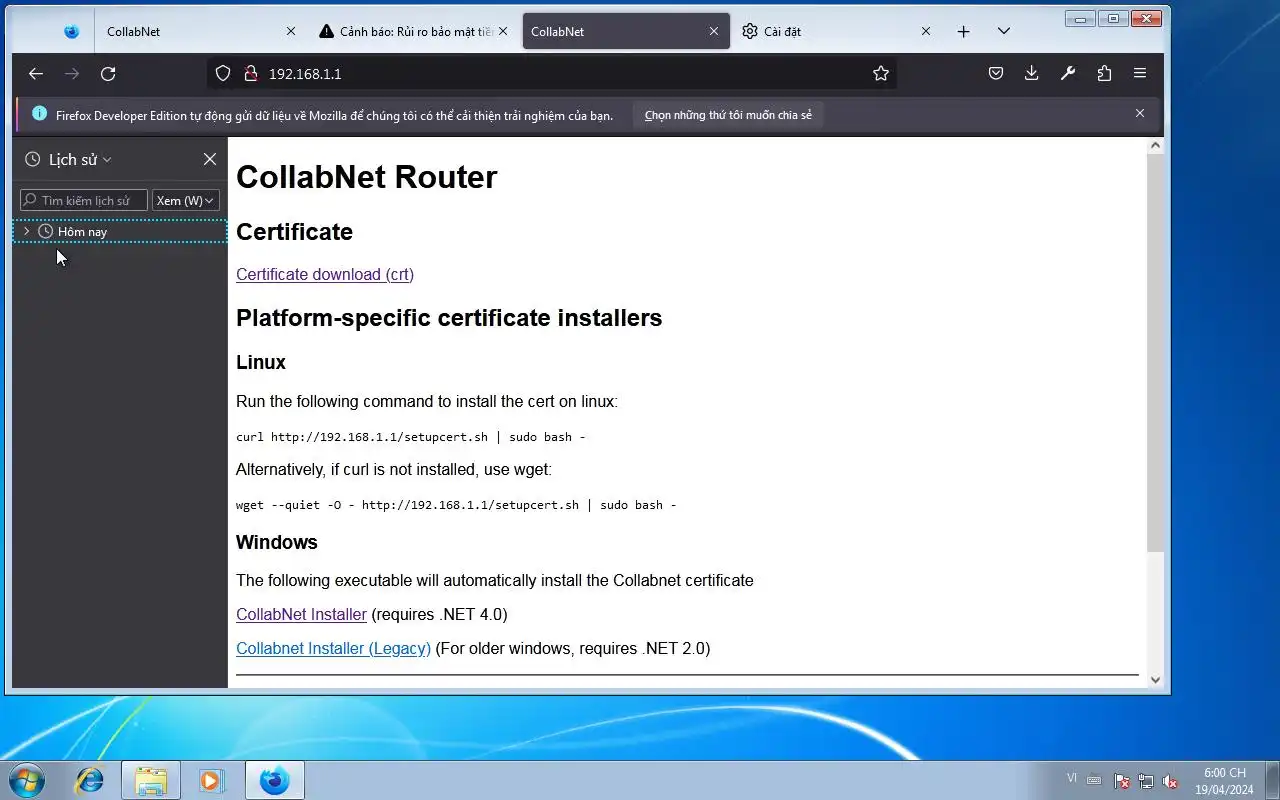Viewport: 1280px width, 800px height.
Task: Launch Internet Explorer from the taskbar
Action: pos(90,780)
